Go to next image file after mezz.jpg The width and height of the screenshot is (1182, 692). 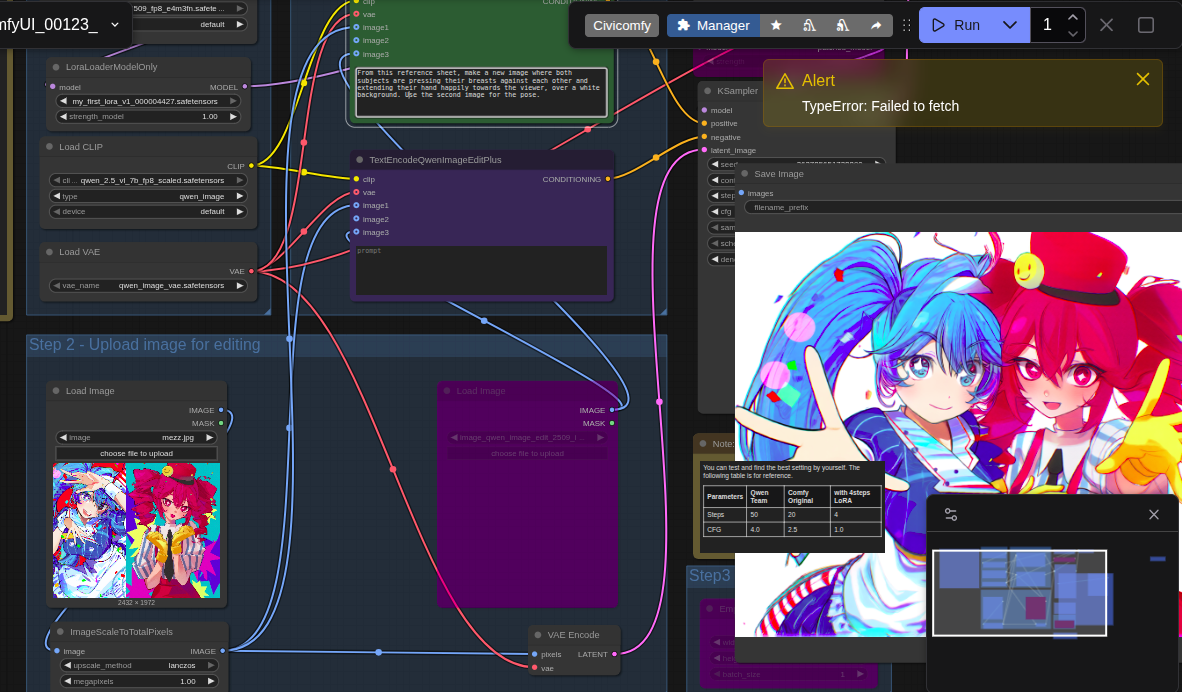210,437
